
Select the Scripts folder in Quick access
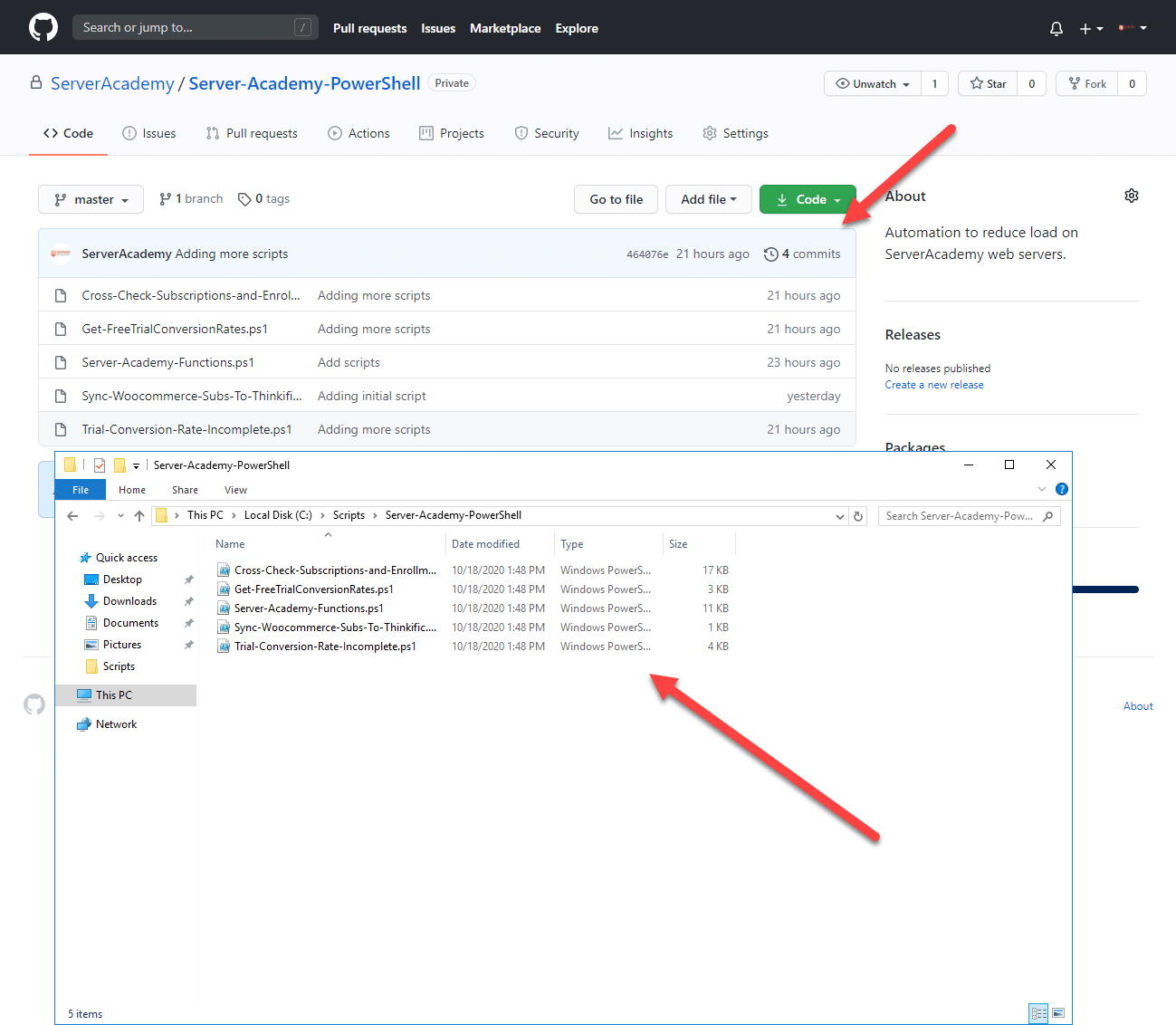(117, 666)
